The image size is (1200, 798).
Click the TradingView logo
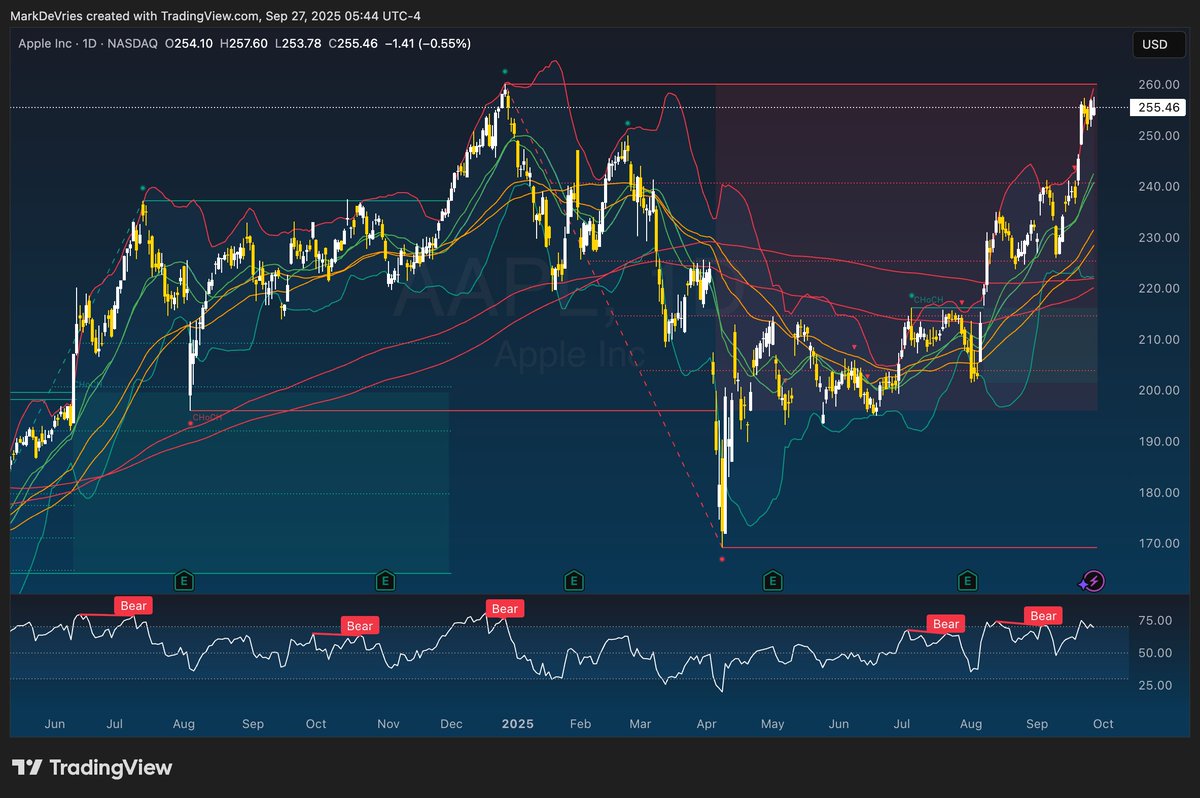click(92, 768)
